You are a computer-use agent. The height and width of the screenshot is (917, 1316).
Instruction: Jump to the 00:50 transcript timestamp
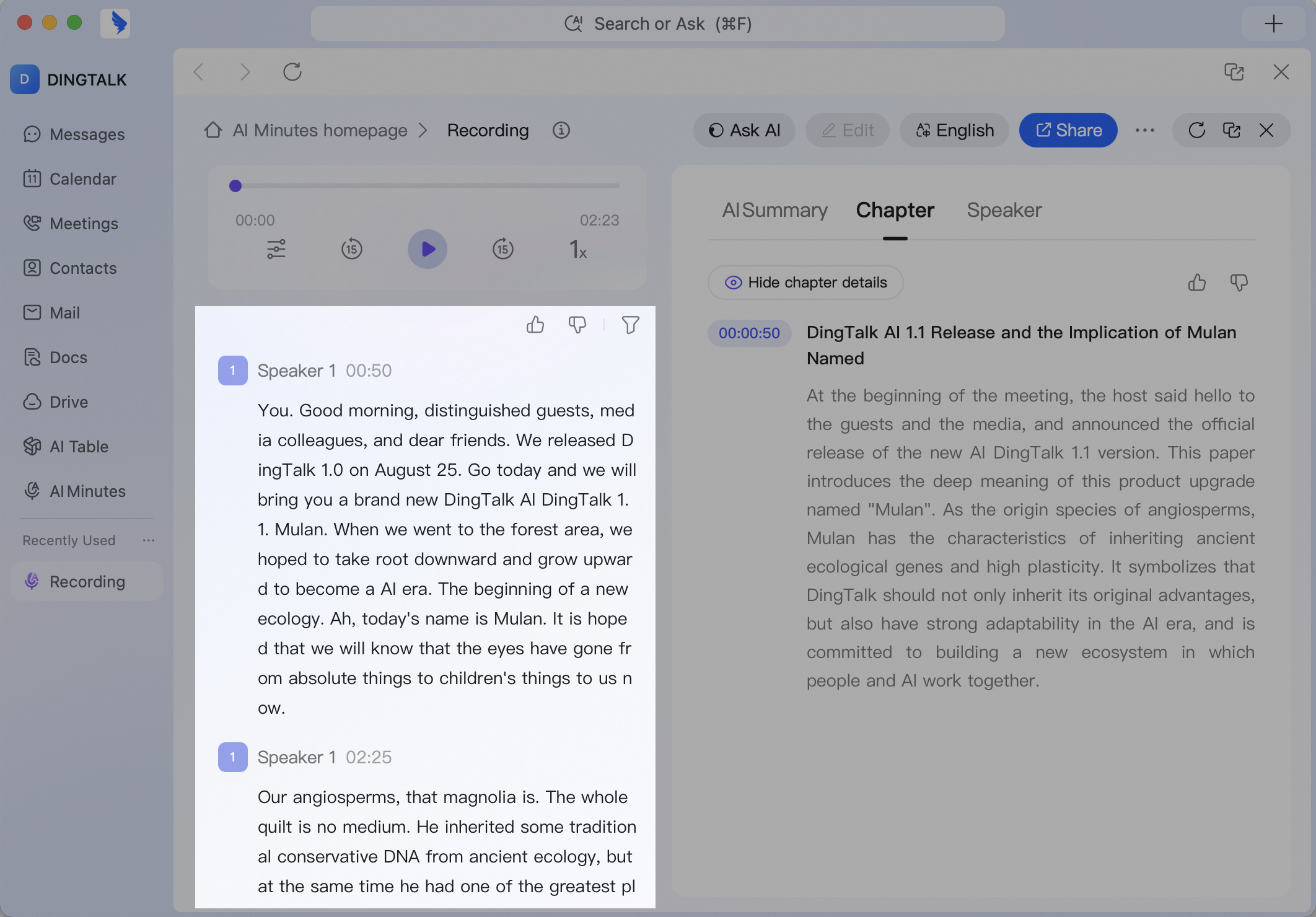pyautogui.click(x=369, y=371)
